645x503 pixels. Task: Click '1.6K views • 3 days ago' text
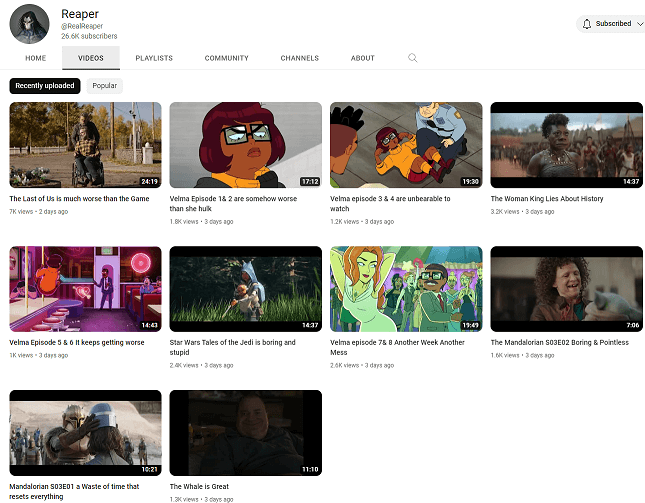click(x=522, y=355)
